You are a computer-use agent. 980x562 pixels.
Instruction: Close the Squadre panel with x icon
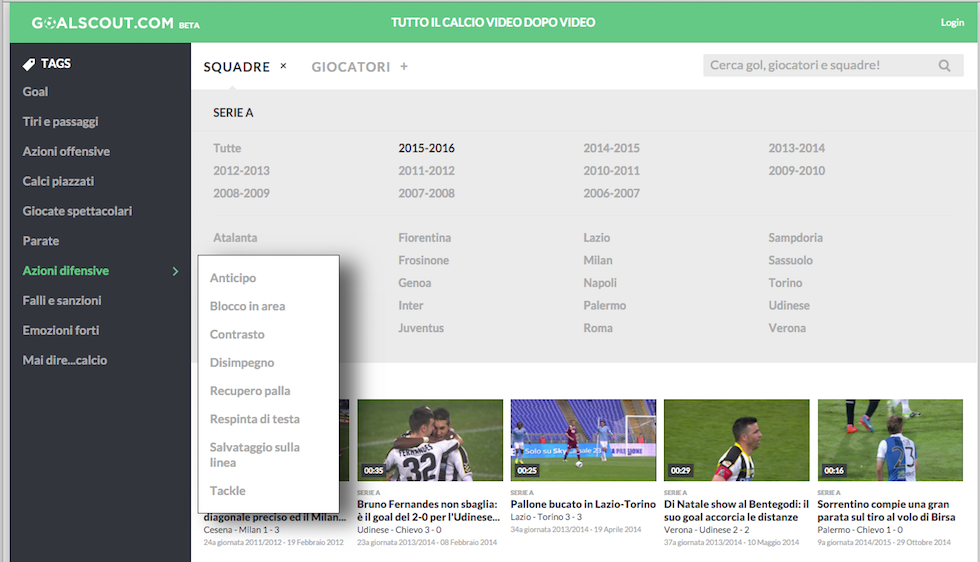click(283, 66)
